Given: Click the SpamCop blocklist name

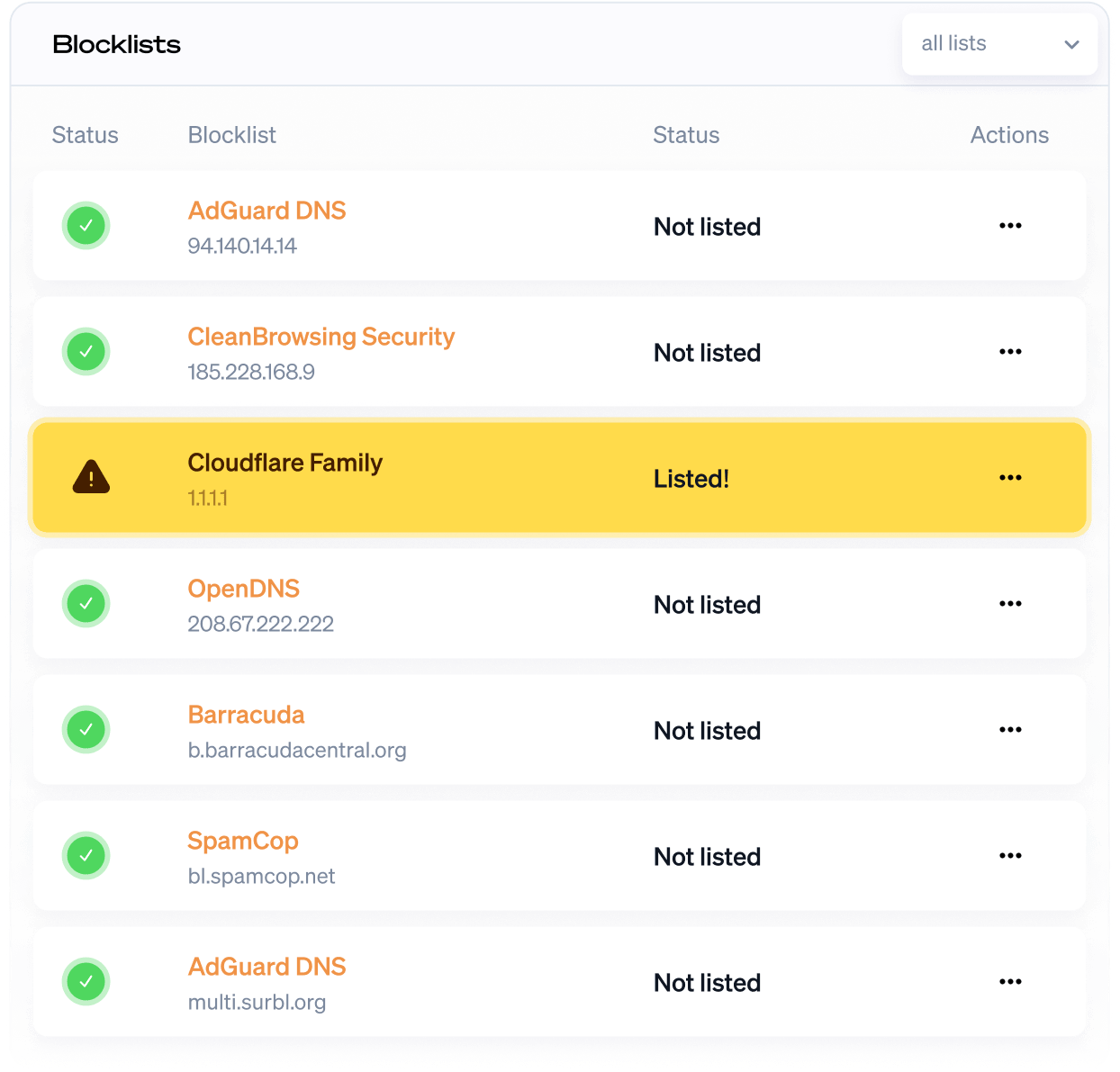Looking at the screenshot, I should coord(242,841).
